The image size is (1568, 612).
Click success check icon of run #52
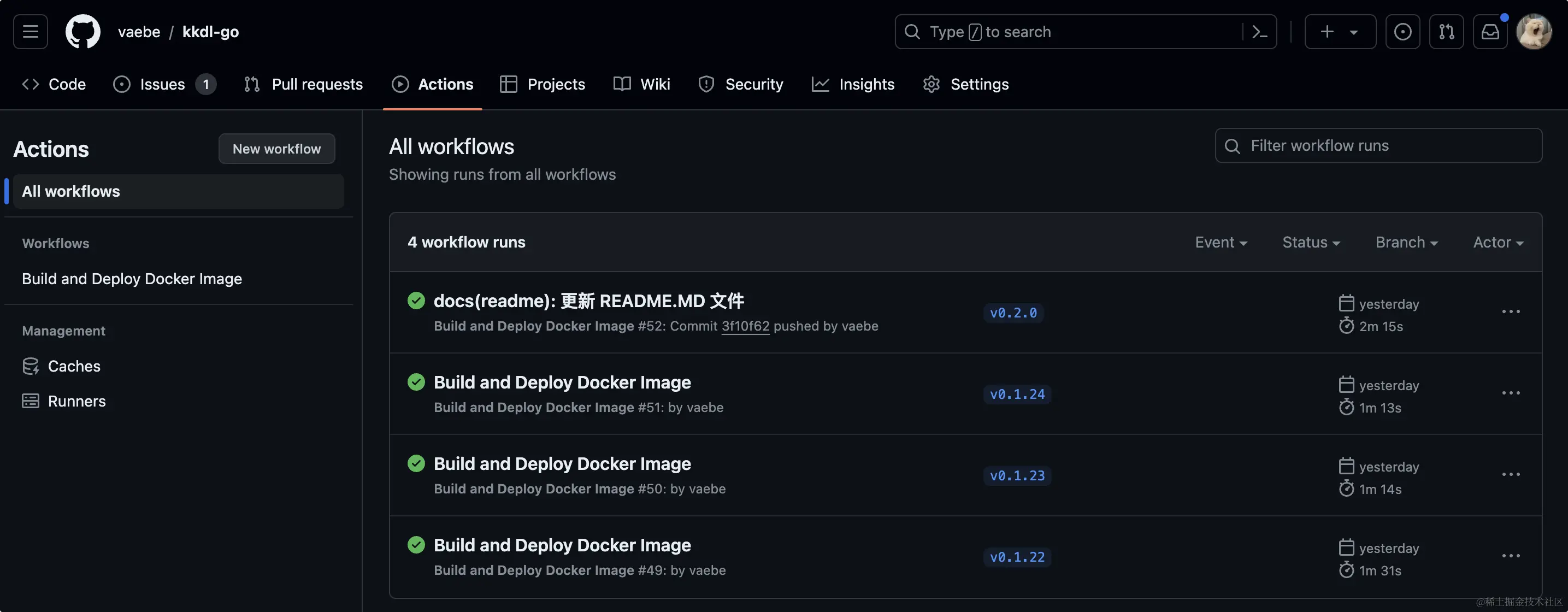pyautogui.click(x=416, y=301)
